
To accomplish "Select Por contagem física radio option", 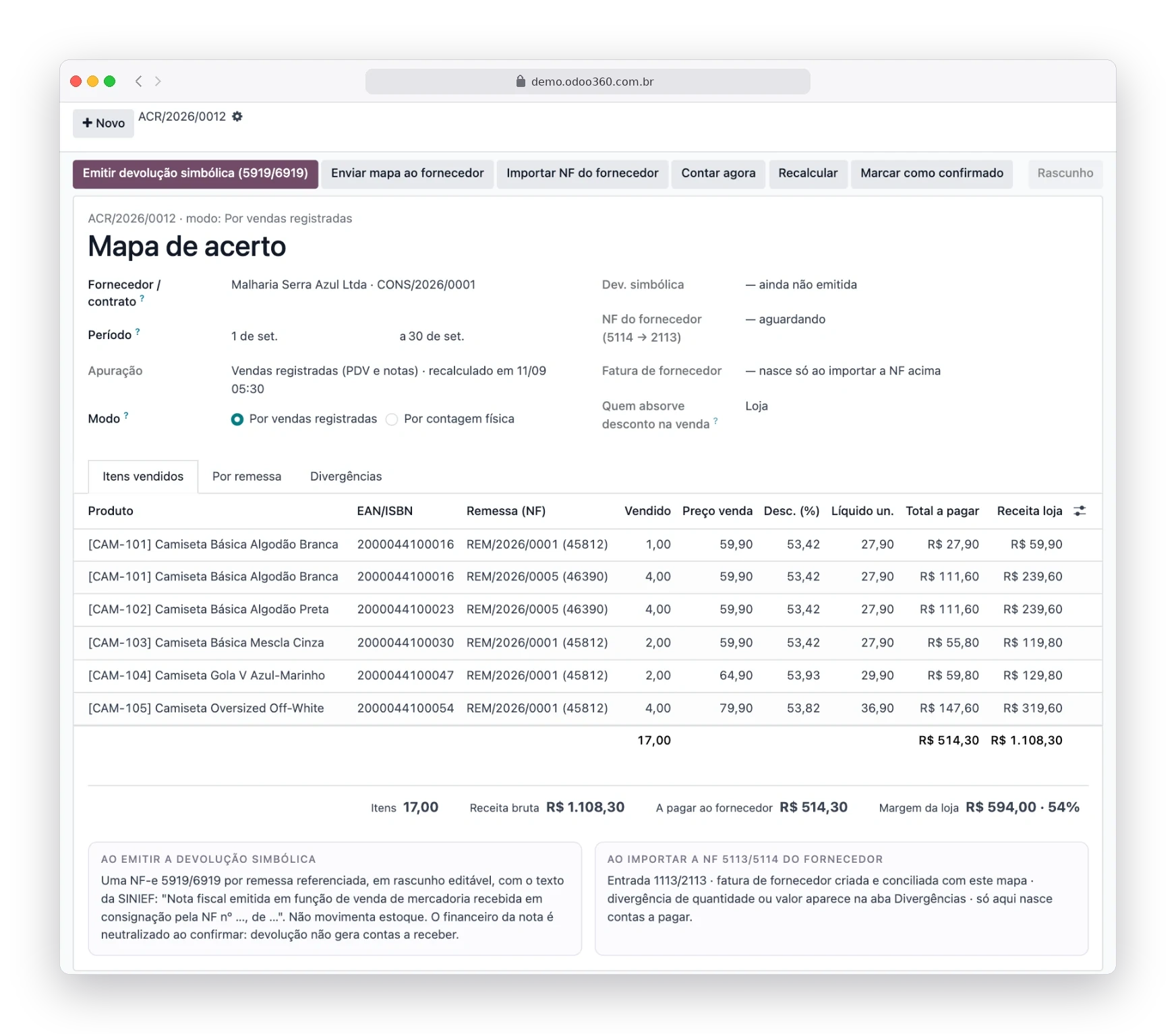I will pyautogui.click(x=392, y=419).
